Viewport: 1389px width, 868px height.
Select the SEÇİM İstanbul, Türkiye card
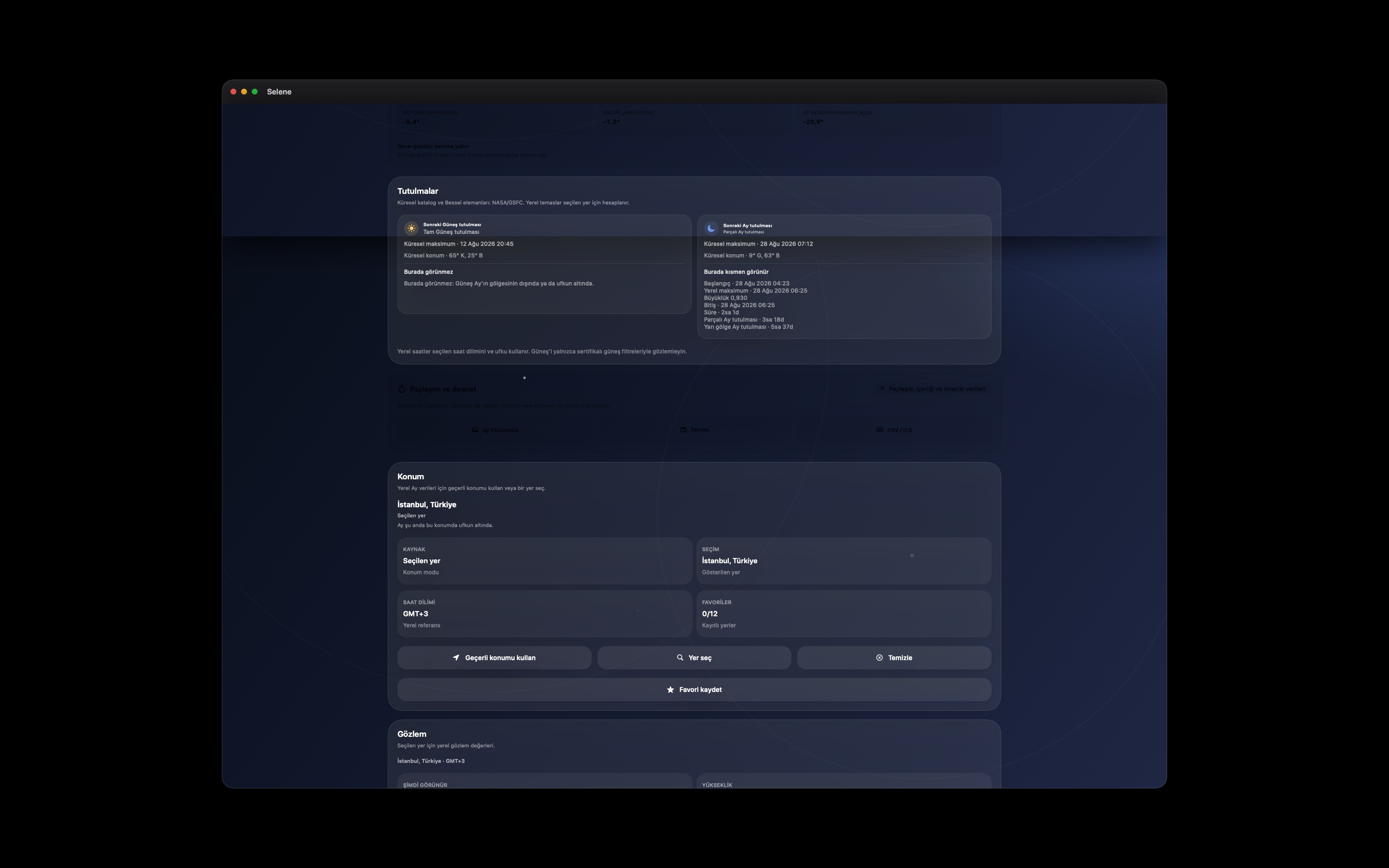click(x=844, y=561)
